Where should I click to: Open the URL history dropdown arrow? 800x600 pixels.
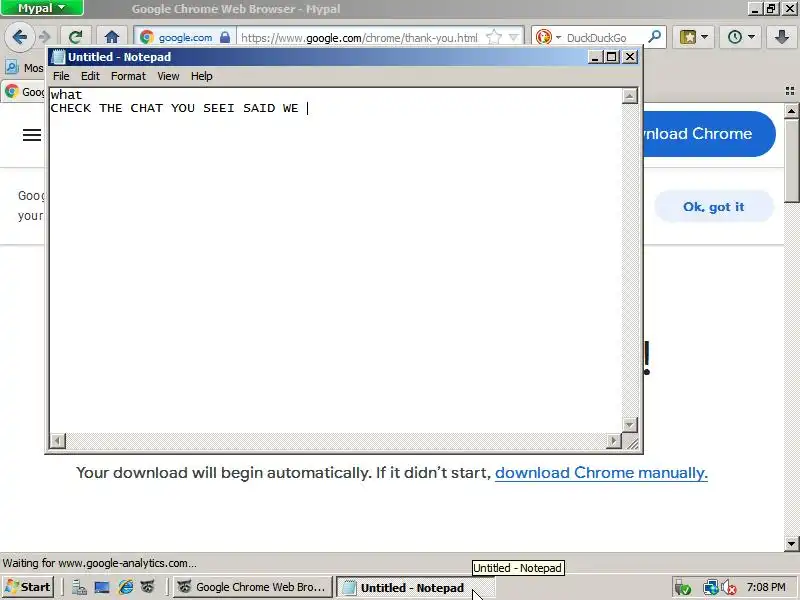(x=514, y=37)
